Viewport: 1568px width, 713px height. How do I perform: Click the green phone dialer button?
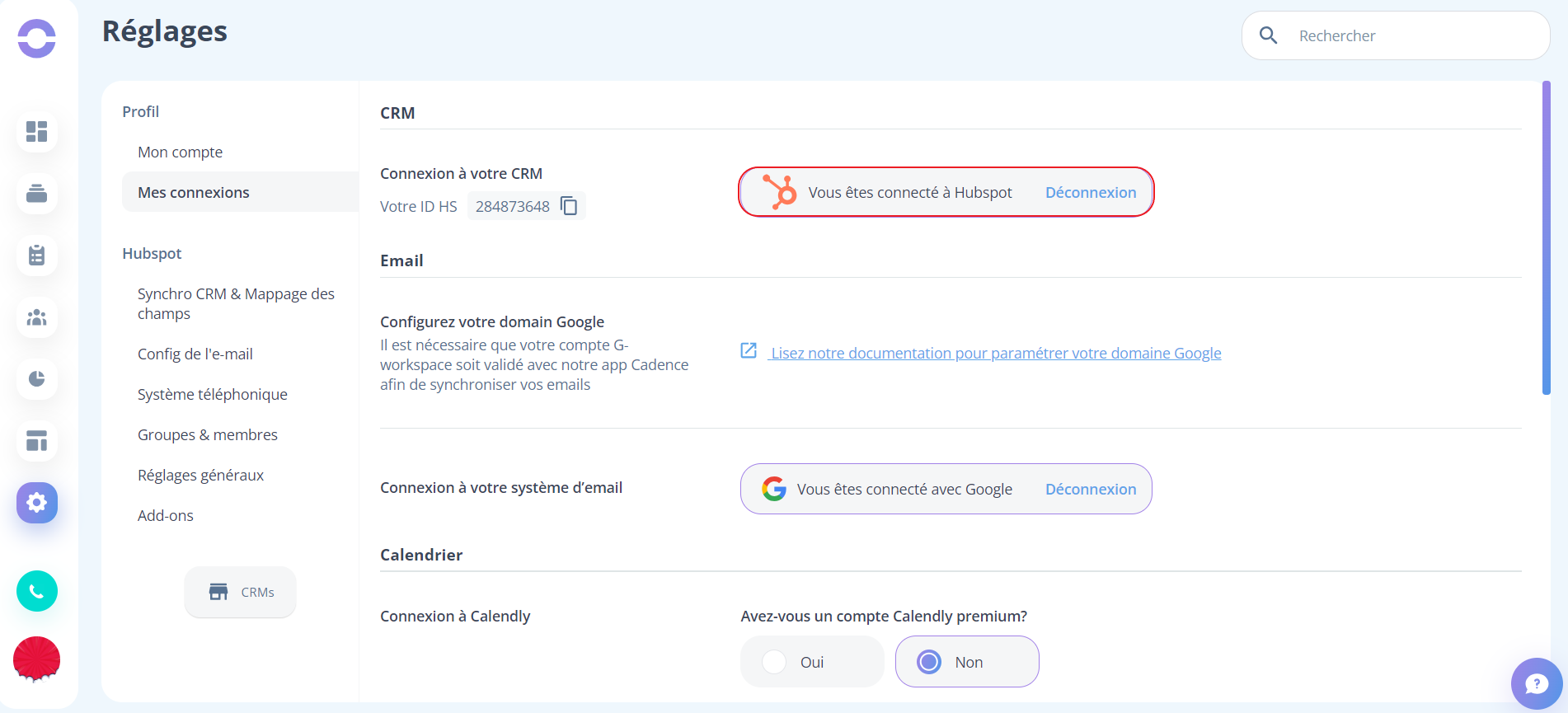(36, 591)
